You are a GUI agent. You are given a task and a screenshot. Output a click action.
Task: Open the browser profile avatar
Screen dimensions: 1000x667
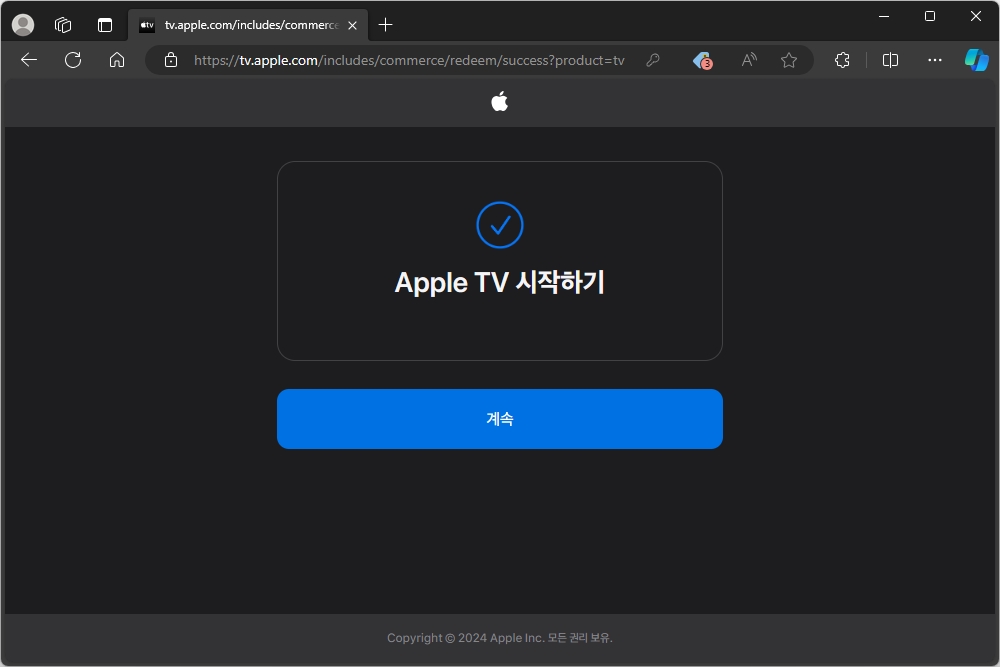tap(23, 25)
